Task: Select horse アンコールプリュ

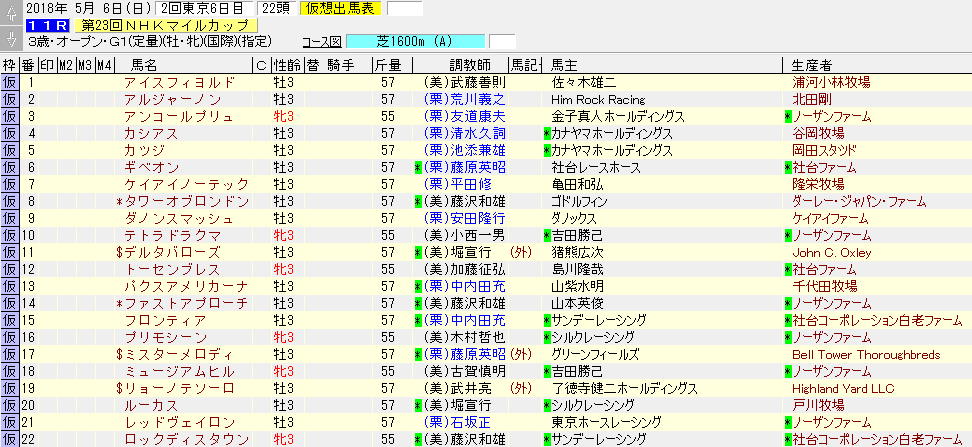Action: [x=179, y=117]
